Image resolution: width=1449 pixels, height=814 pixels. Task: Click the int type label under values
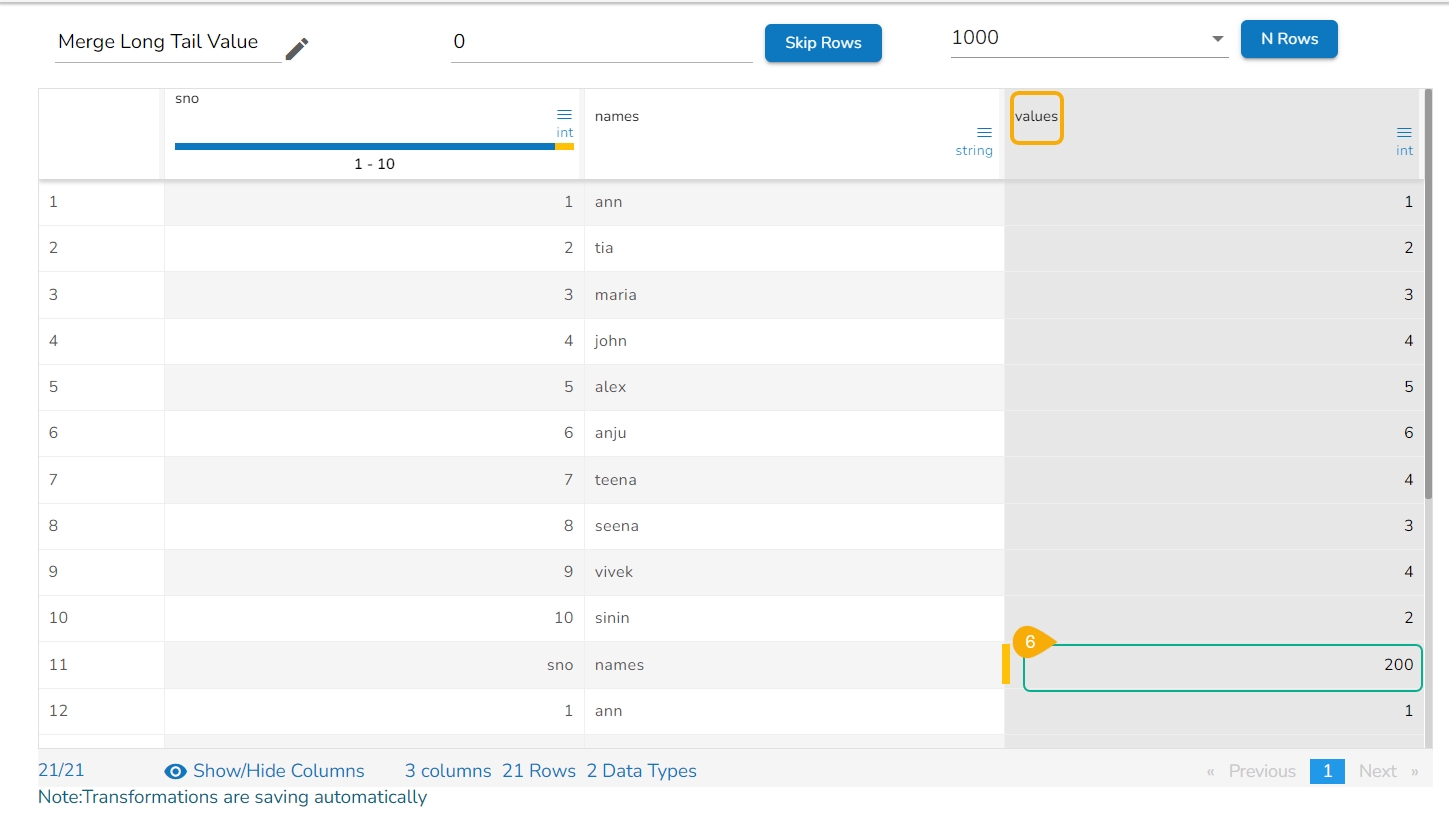click(1405, 150)
